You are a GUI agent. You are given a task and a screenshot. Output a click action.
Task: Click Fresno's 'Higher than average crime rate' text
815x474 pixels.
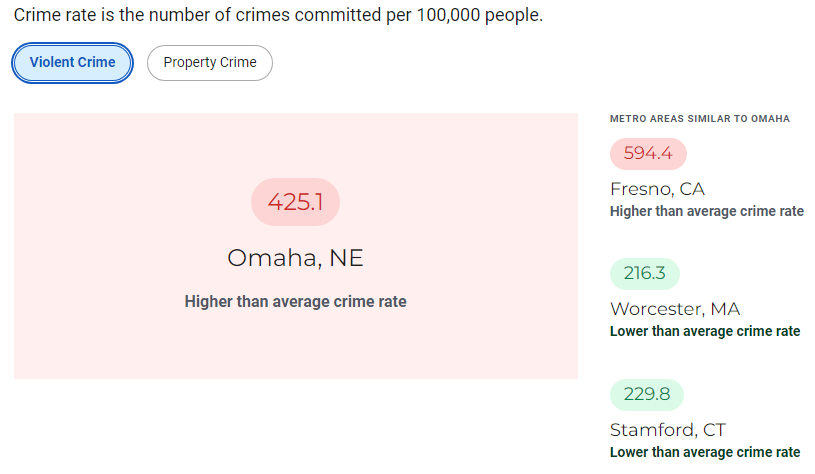tap(706, 211)
